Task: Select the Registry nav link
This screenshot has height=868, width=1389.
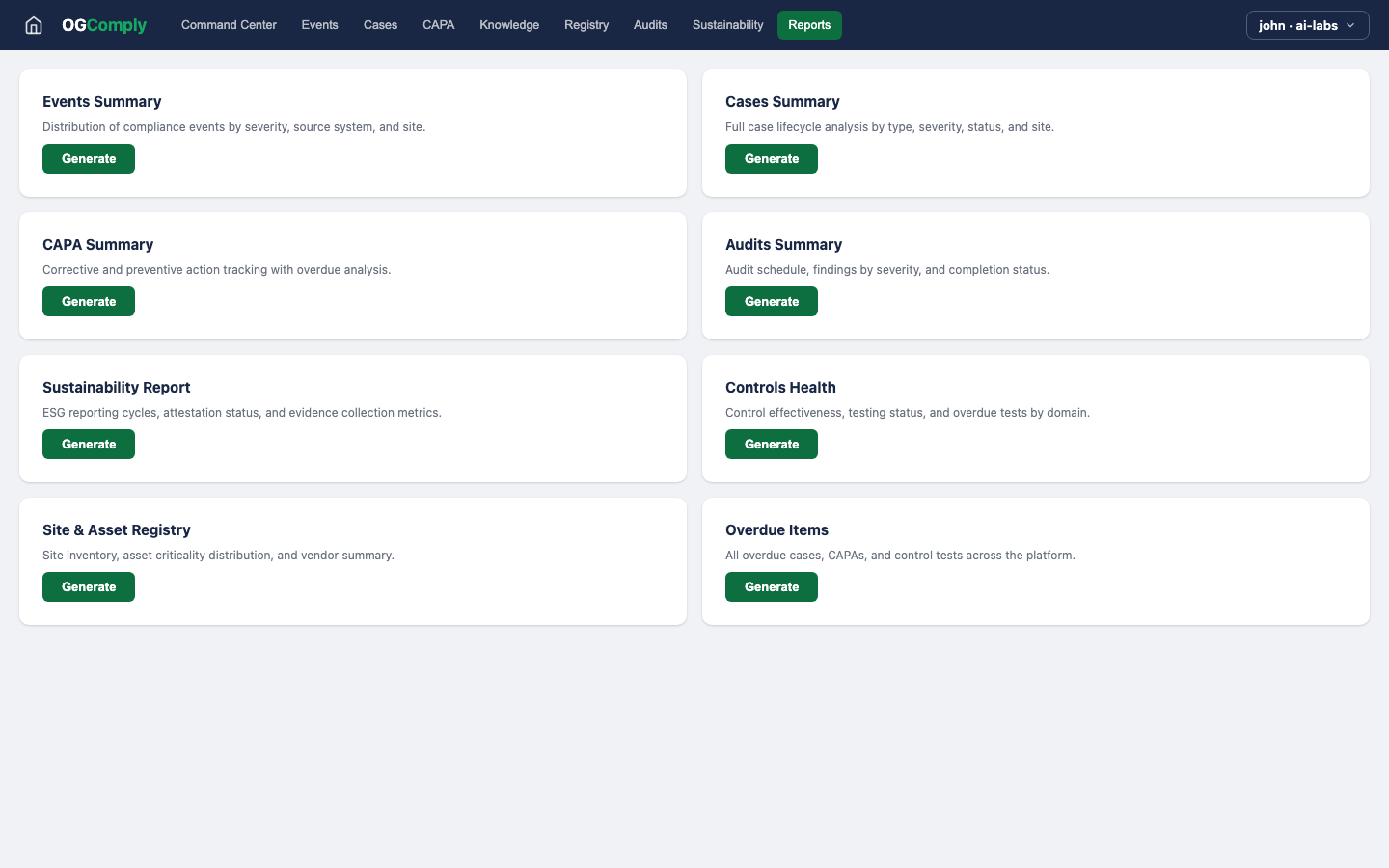Action: click(x=586, y=25)
